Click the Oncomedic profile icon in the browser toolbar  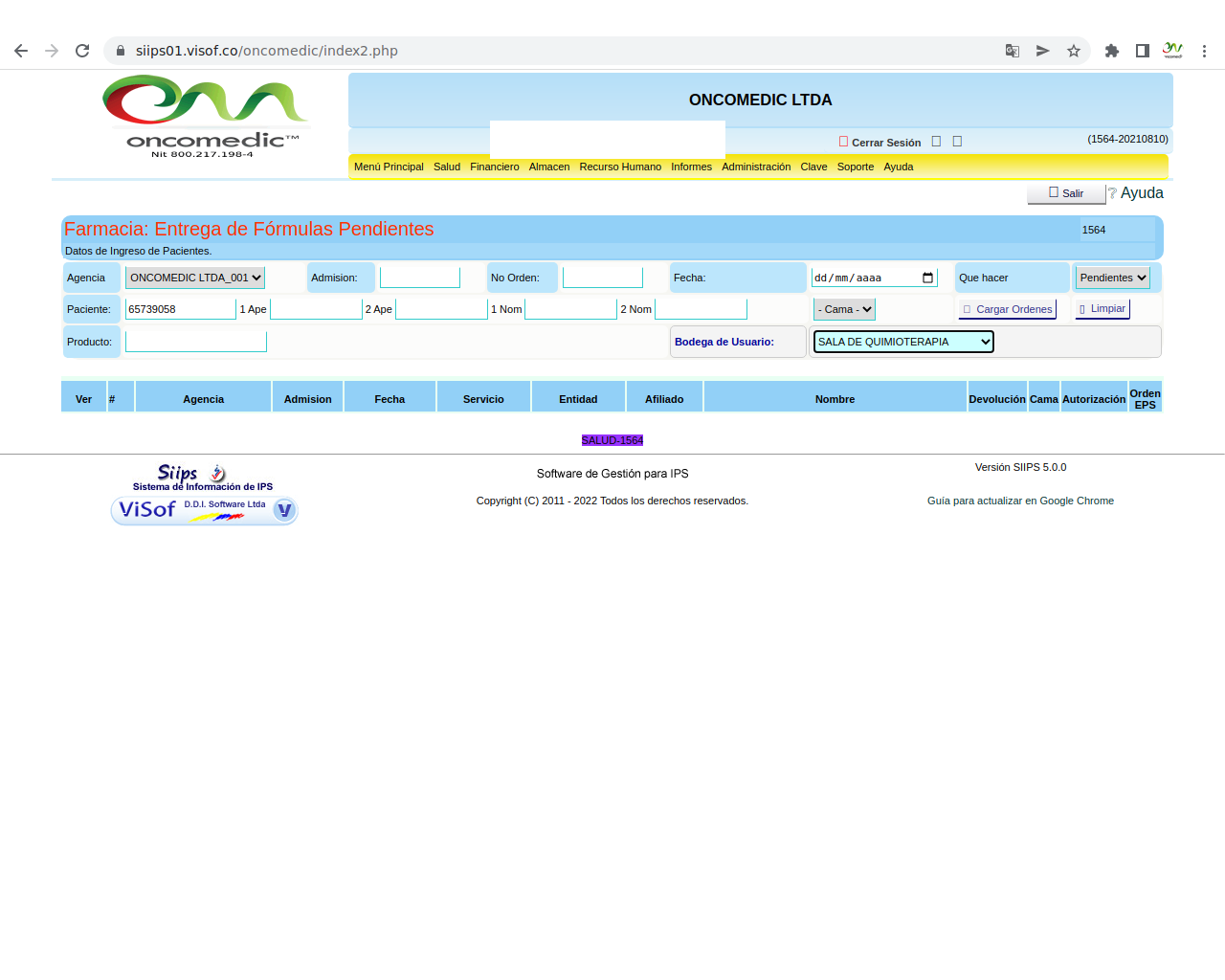[1172, 51]
